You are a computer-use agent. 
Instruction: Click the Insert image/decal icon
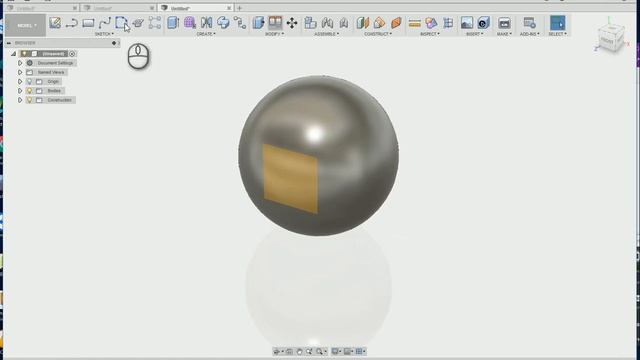[x=467, y=22]
